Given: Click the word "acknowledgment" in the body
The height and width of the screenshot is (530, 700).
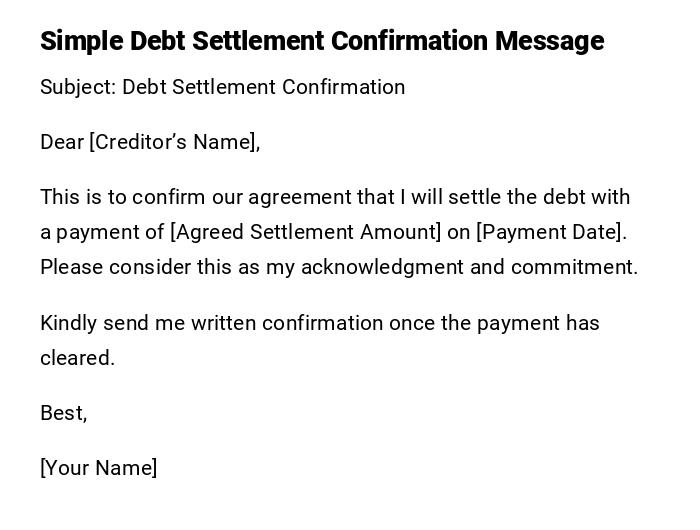Looking at the screenshot, I should tap(382, 267).
